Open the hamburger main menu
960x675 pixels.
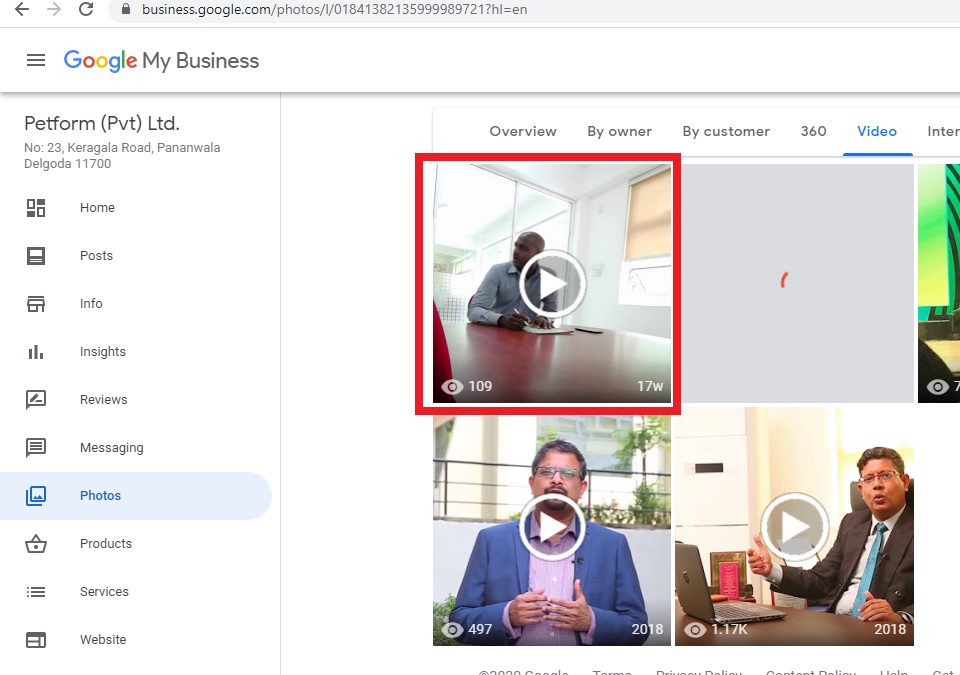coord(36,60)
